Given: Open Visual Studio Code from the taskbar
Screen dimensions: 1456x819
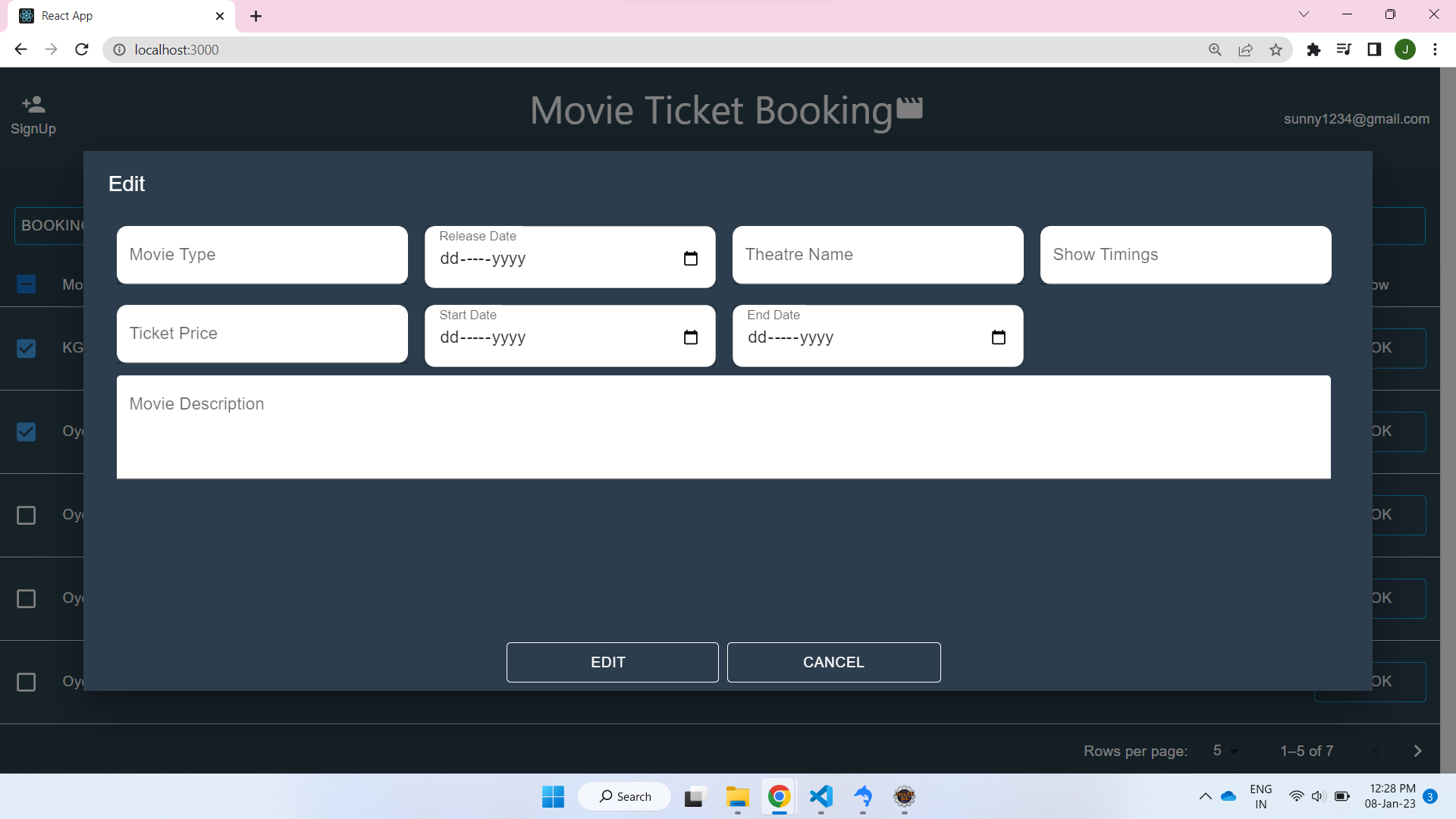Looking at the screenshot, I should (x=821, y=797).
